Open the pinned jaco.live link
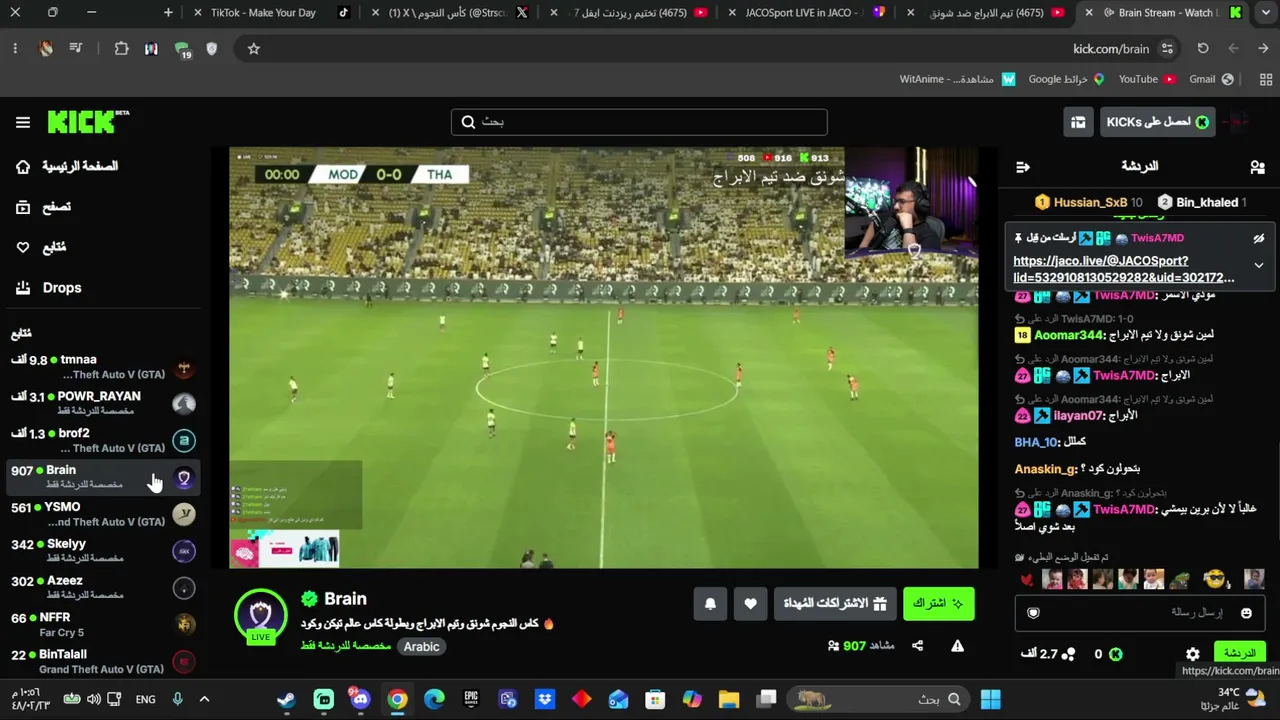Screen dimensions: 1280x720 (1124, 269)
